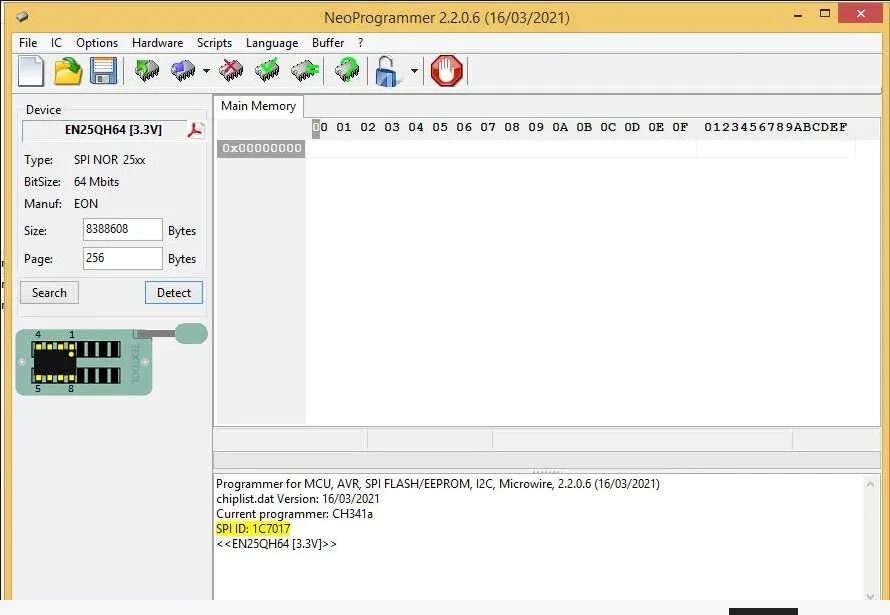Save buffer with the floppy disk icon
The height and width of the screenshot is (615, 890).
click(x=103, y=71)
